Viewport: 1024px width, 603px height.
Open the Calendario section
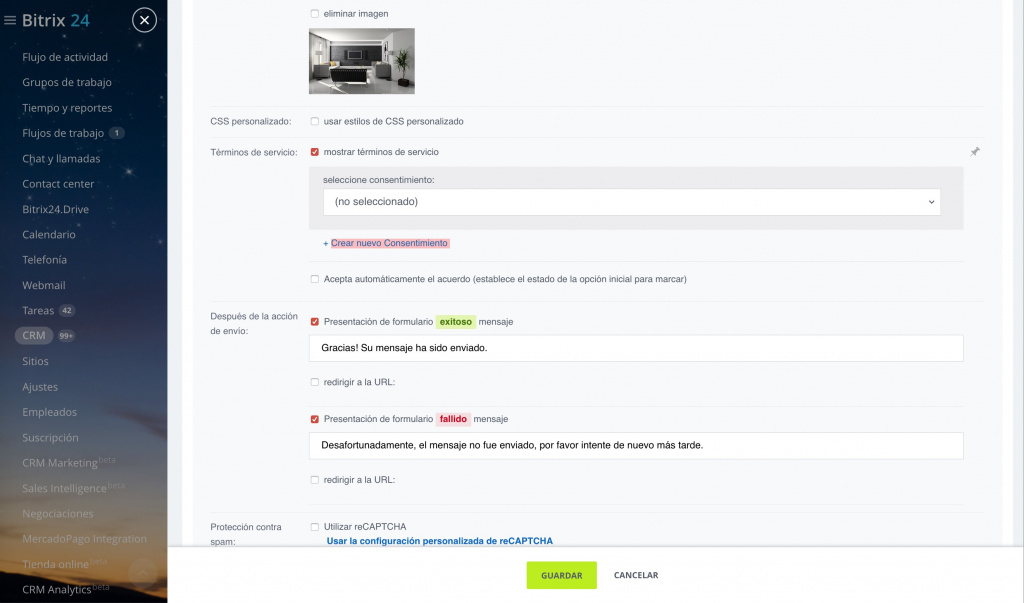pos(49,235)
